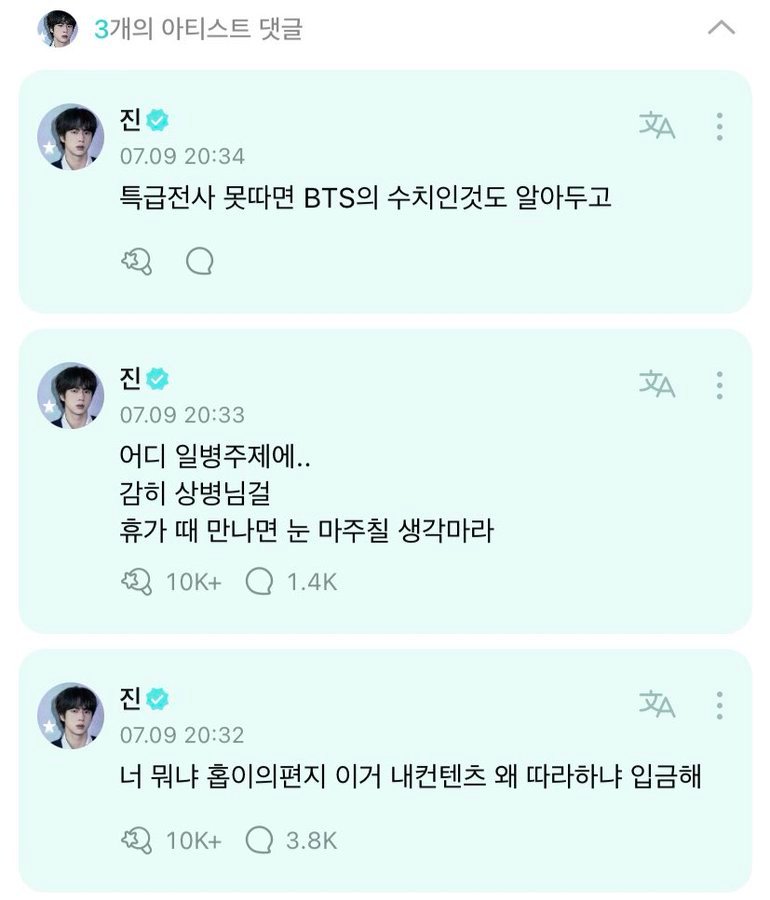Click the 진 username on the 20:34 comment
The height and width of the screenshot is (900, 770).
[130, 121]
